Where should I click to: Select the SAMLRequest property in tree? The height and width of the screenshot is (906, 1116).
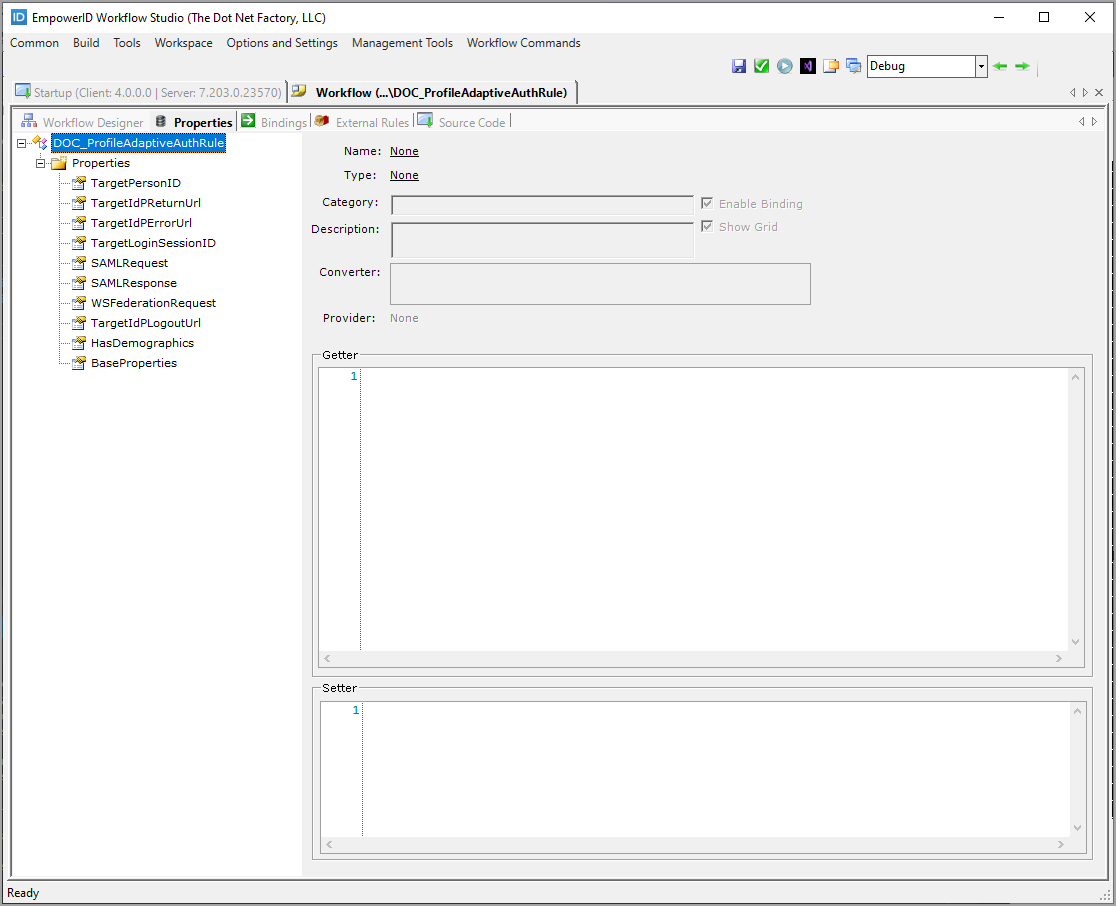click(129, 263)
